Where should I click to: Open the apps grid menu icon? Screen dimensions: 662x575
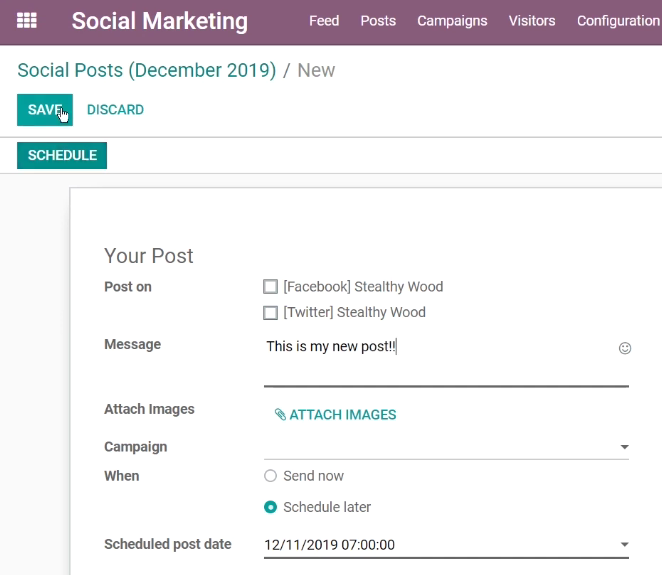(27, 20)
